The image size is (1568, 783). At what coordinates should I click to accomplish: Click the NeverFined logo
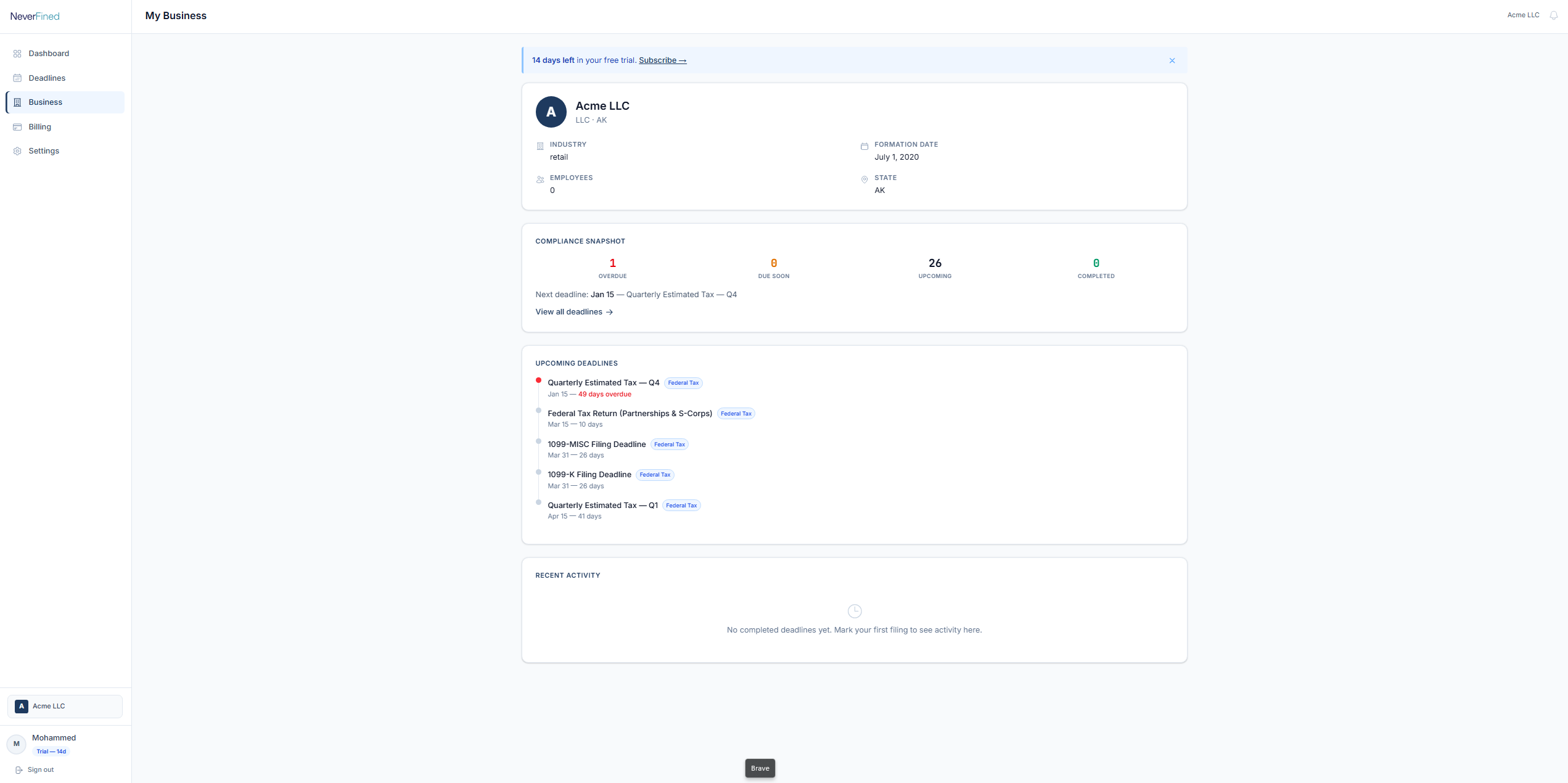click(x=35, y=17)
